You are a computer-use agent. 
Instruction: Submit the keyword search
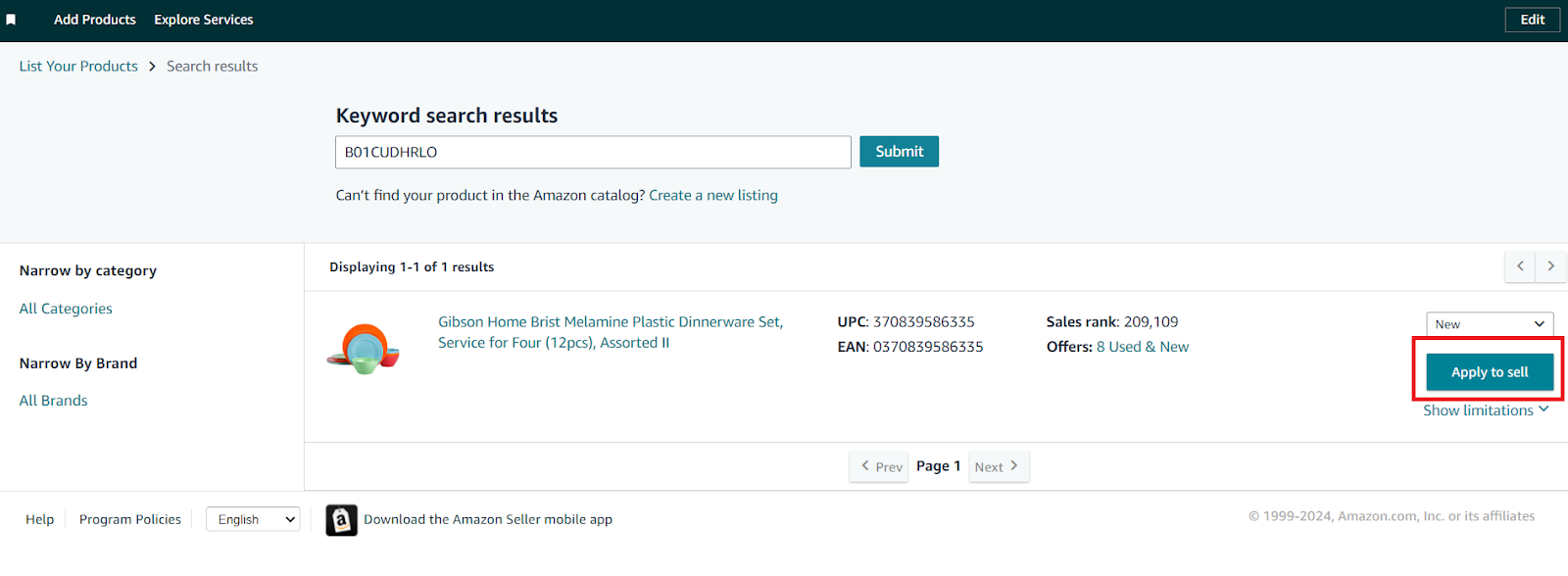point(899,152)
